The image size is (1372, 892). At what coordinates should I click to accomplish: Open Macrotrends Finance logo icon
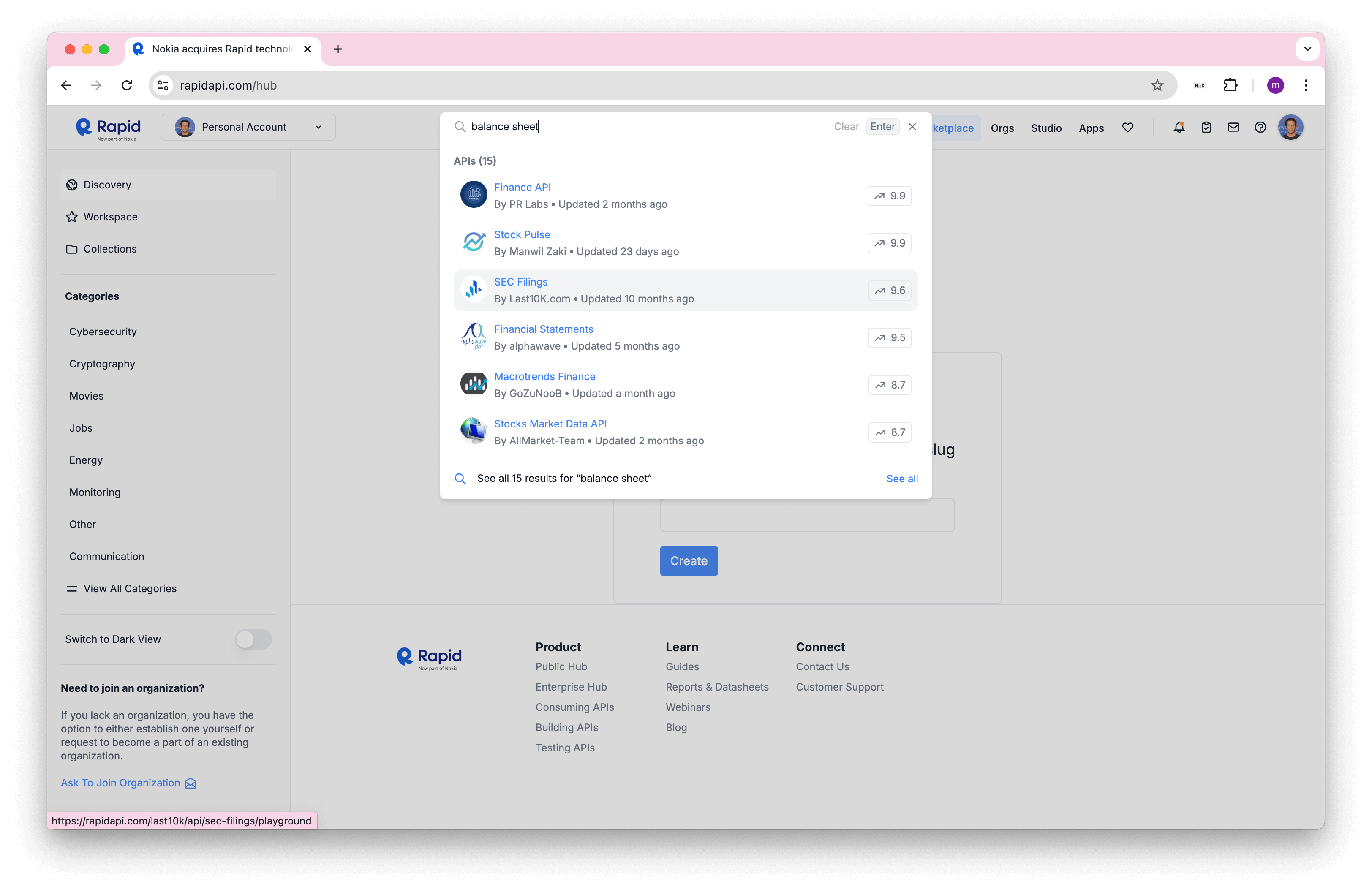click(x=474, y=384)
